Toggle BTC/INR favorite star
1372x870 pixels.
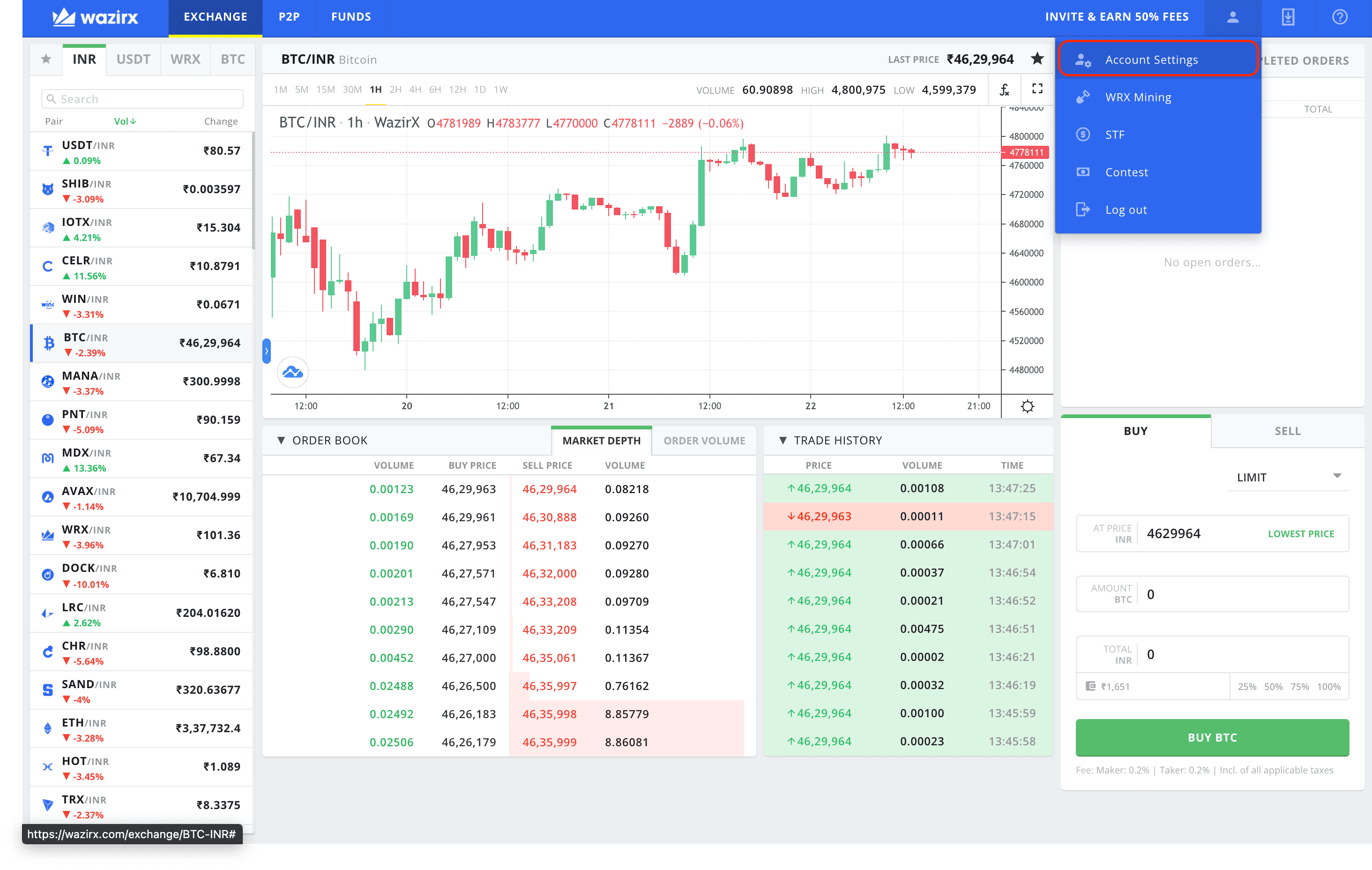click(x=1037, y=59)
